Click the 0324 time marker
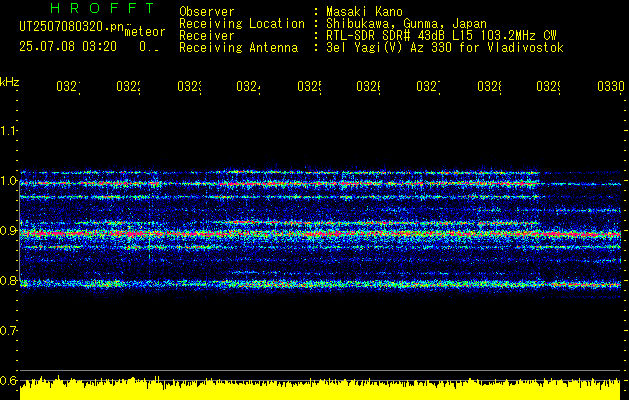 248,87
